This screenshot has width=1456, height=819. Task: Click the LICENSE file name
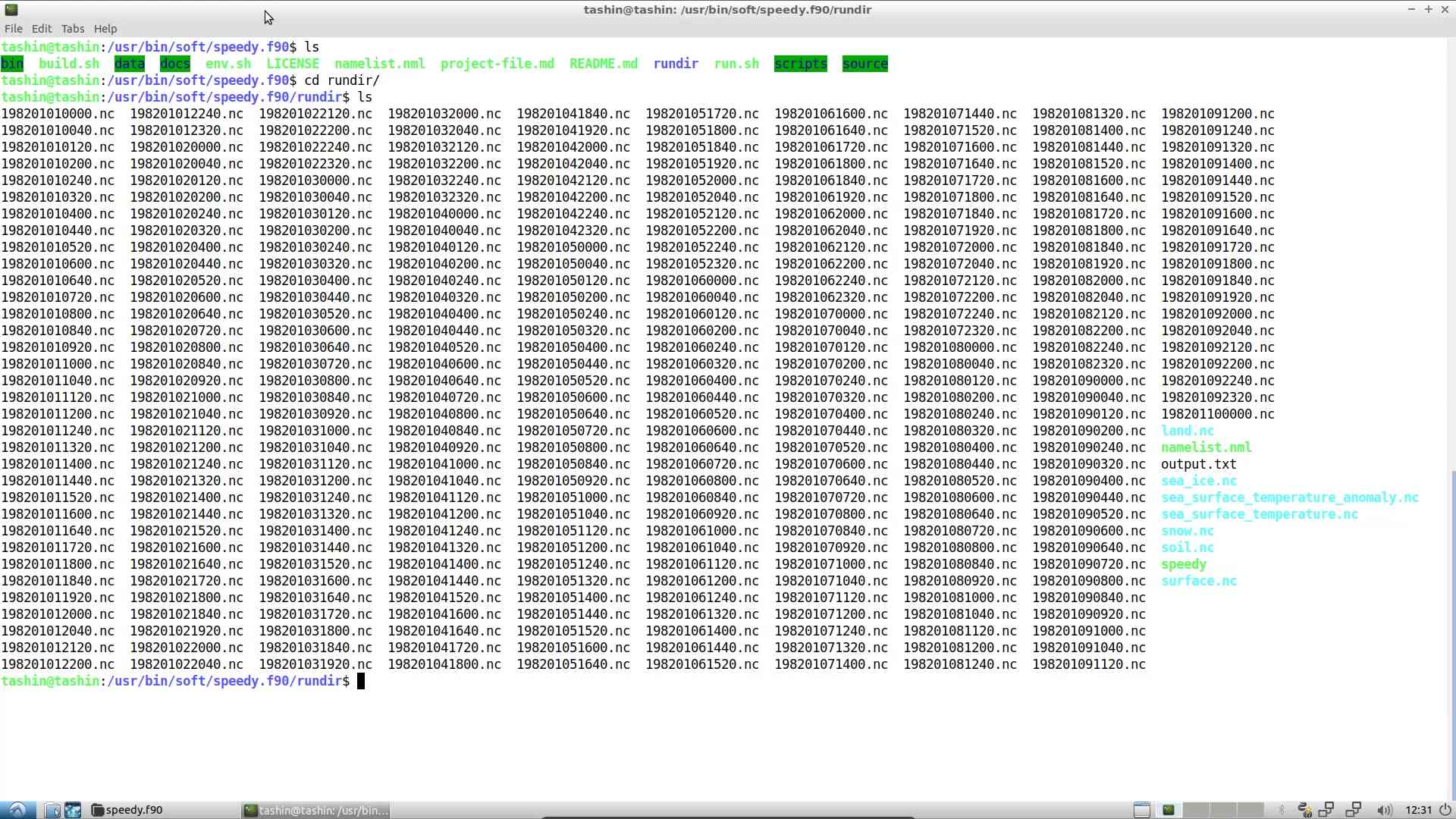[293, 64]
